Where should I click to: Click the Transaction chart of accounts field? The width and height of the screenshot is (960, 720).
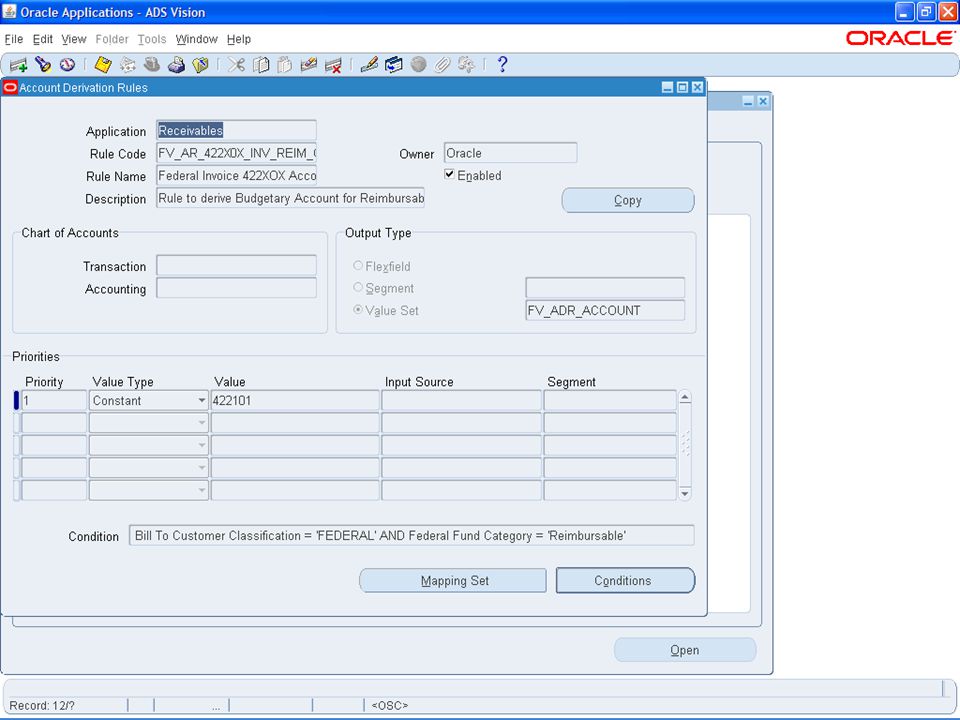[x=236, y=266]
